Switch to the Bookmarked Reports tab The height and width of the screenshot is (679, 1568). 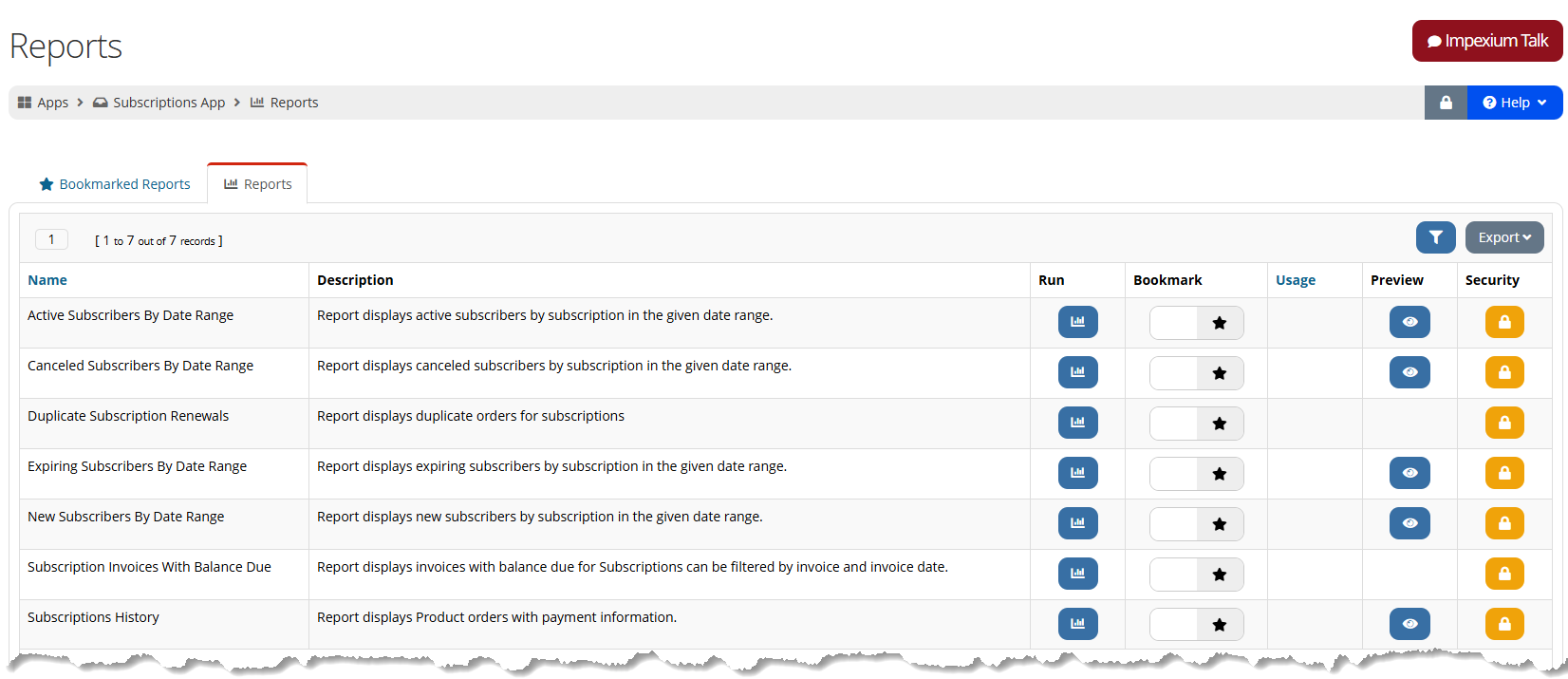pos(115,184)
